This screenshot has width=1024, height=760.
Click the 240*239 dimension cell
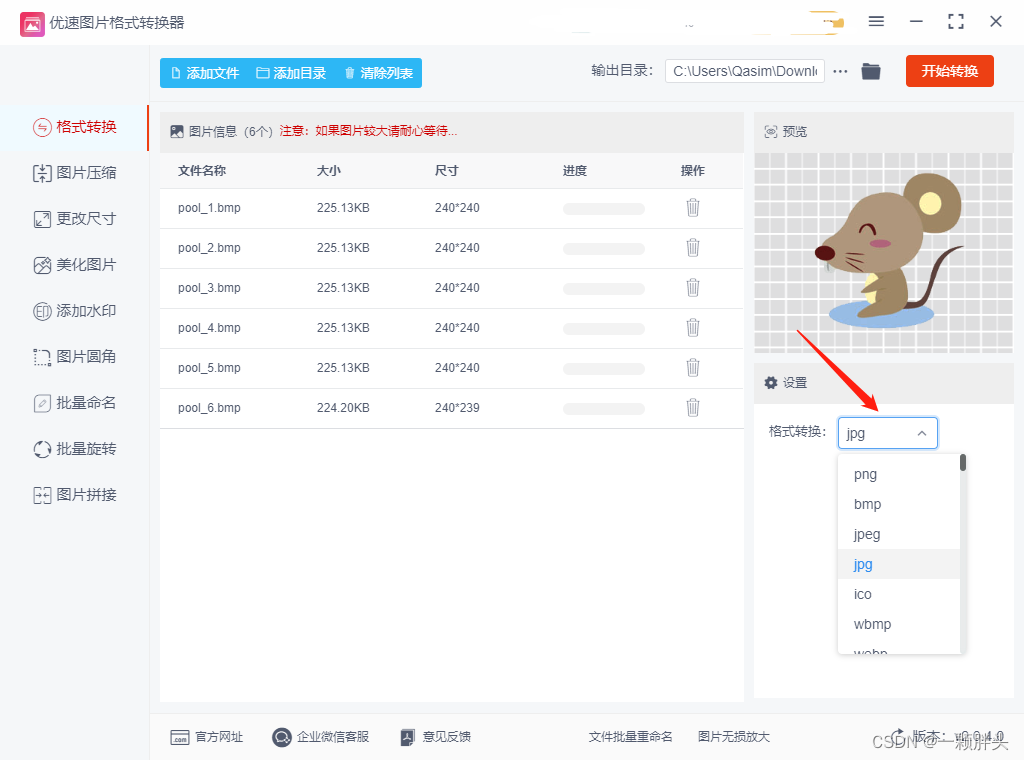457,407
